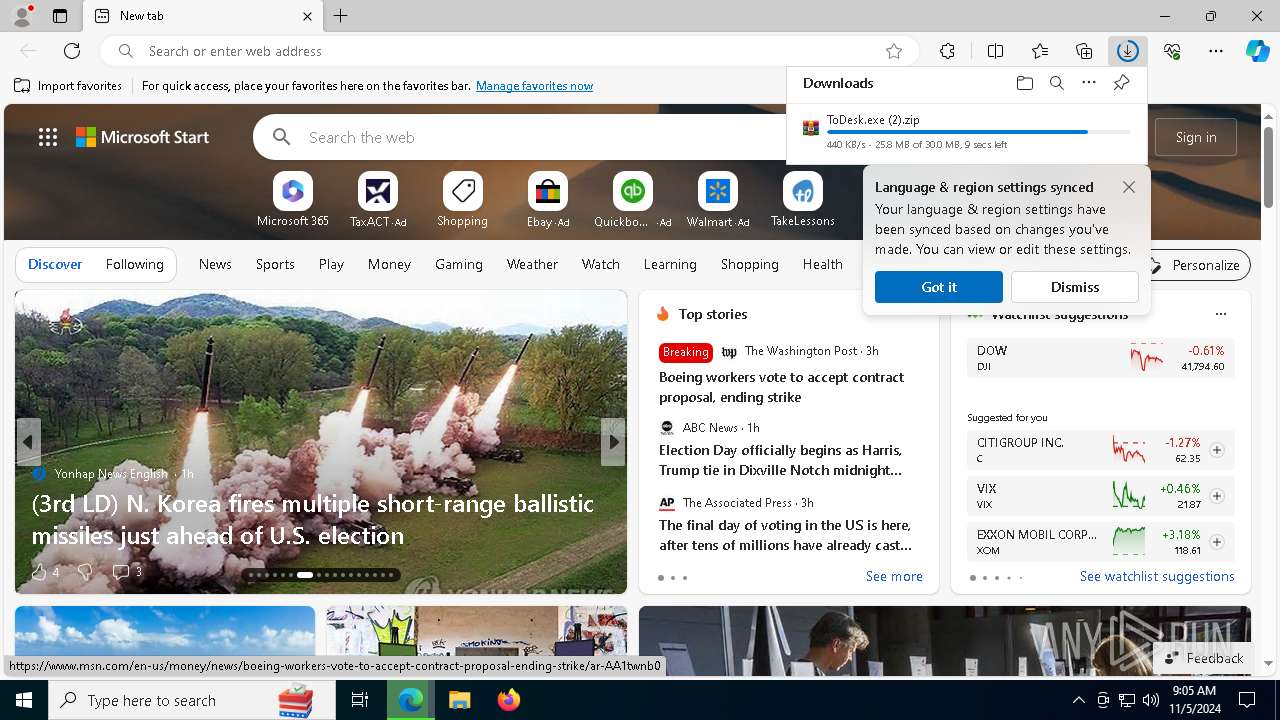Search downloads with magnifier icon
This screenshot has height=720, width=1280.
tap(1056, 83)
